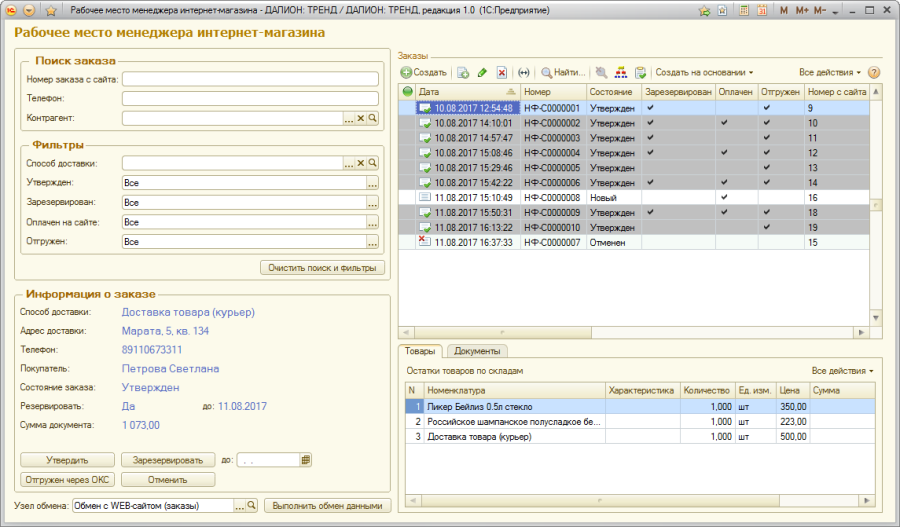This screenshot has height=527, width=900.
Task: Open Найти search in orders toolbar
Action: 563,72
